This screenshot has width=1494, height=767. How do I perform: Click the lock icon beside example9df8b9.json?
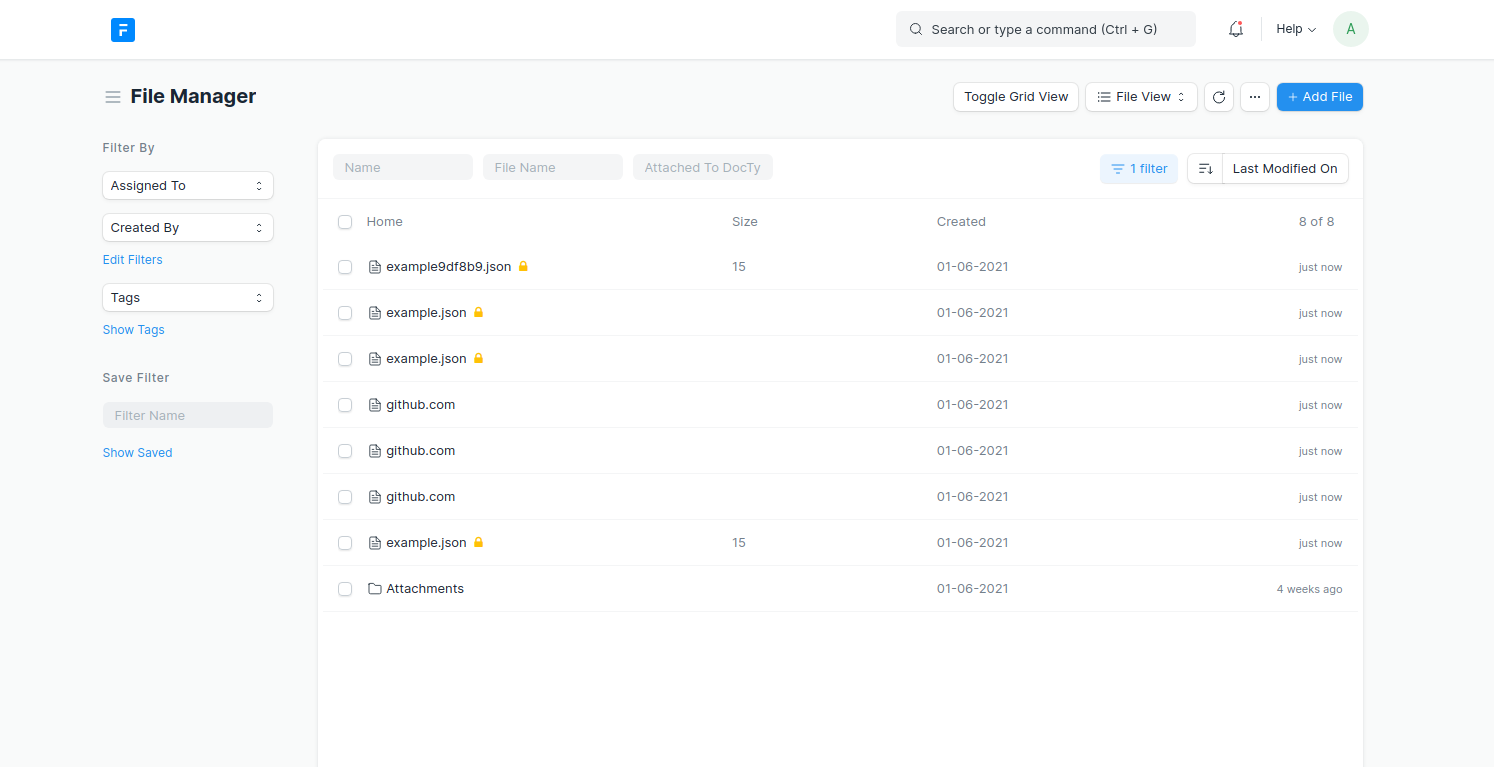(524, 266)
